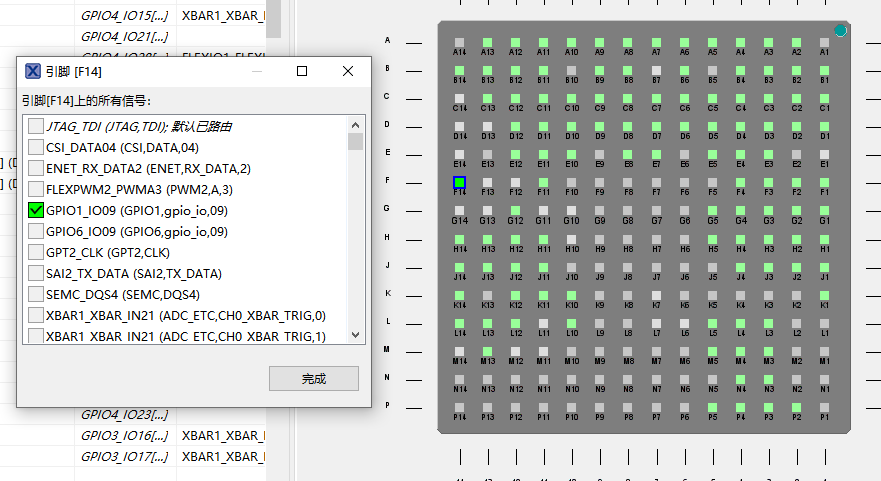The height and width of the screenshot is (481, 881).
Task: Select pin K1 on the package
Action: [x=824, y=296]
